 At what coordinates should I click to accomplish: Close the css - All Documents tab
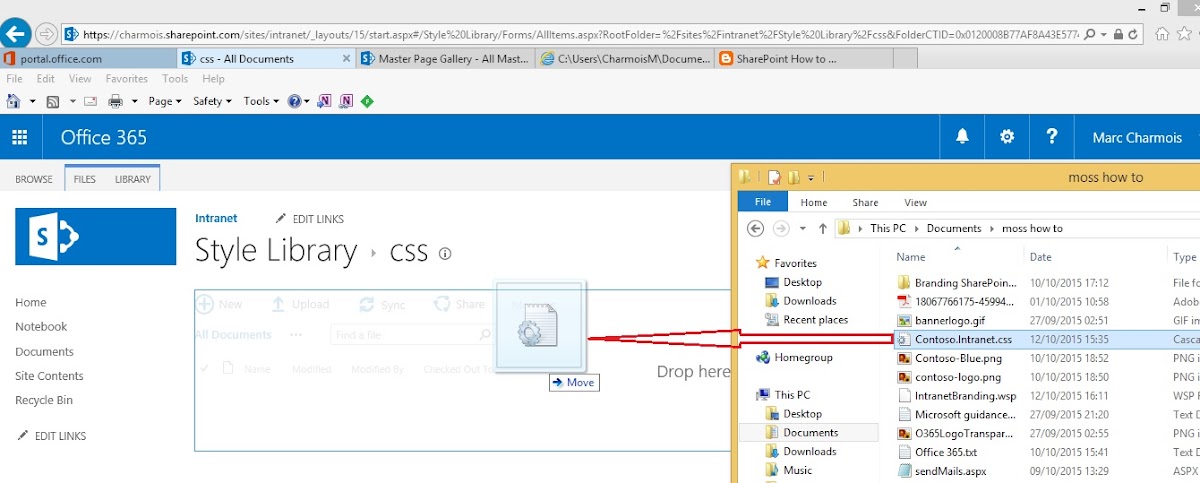click(x=346, y=59)
